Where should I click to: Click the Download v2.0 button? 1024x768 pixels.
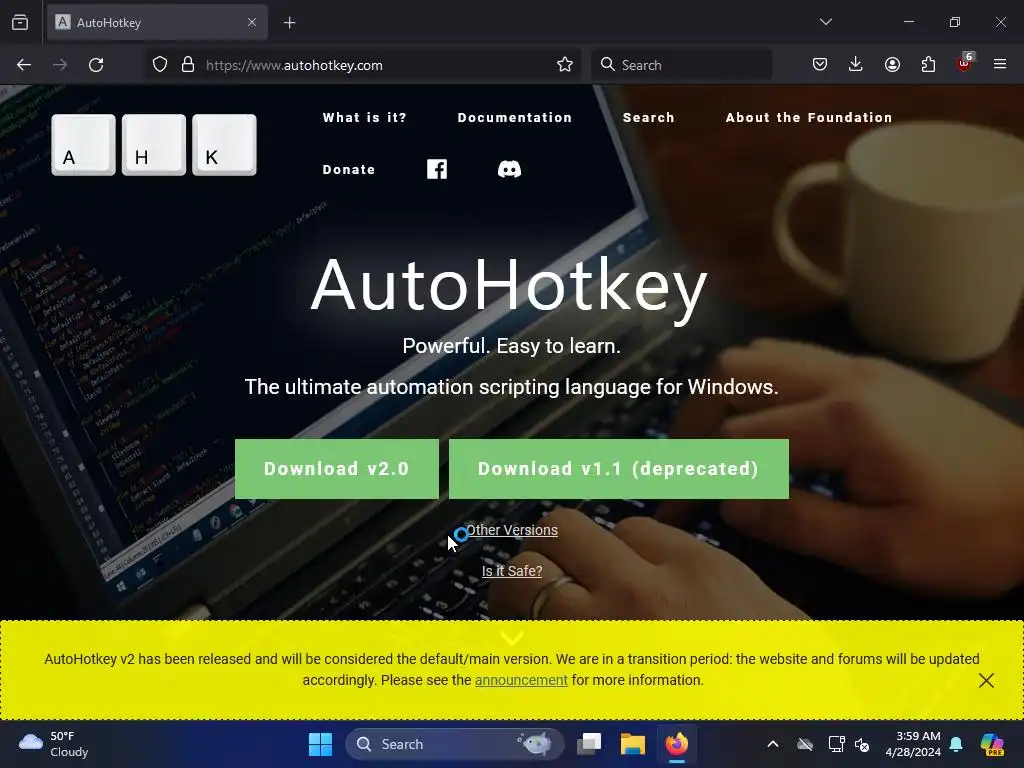[336, 469]
